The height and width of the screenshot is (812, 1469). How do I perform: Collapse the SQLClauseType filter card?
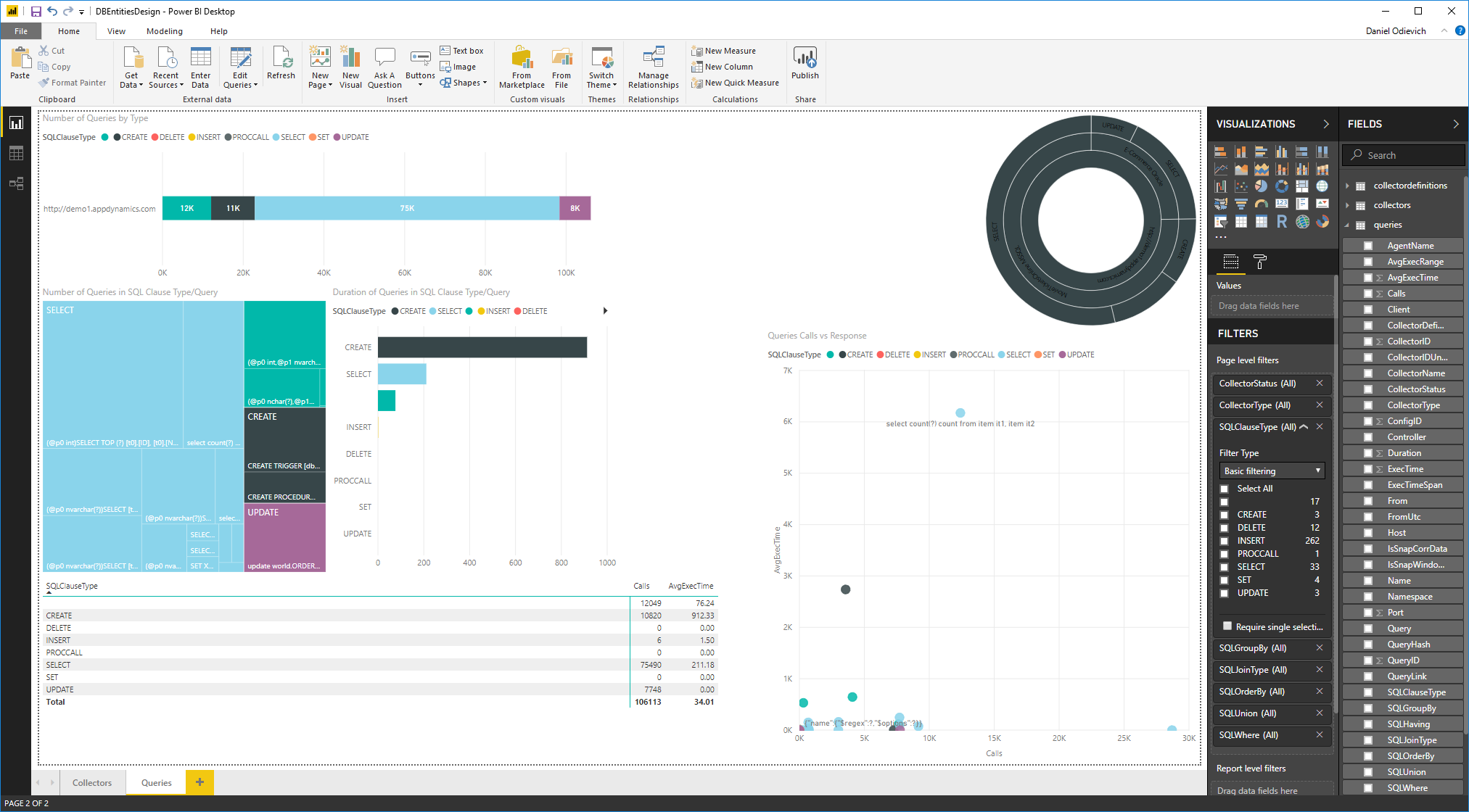[x=1304, y=427]
